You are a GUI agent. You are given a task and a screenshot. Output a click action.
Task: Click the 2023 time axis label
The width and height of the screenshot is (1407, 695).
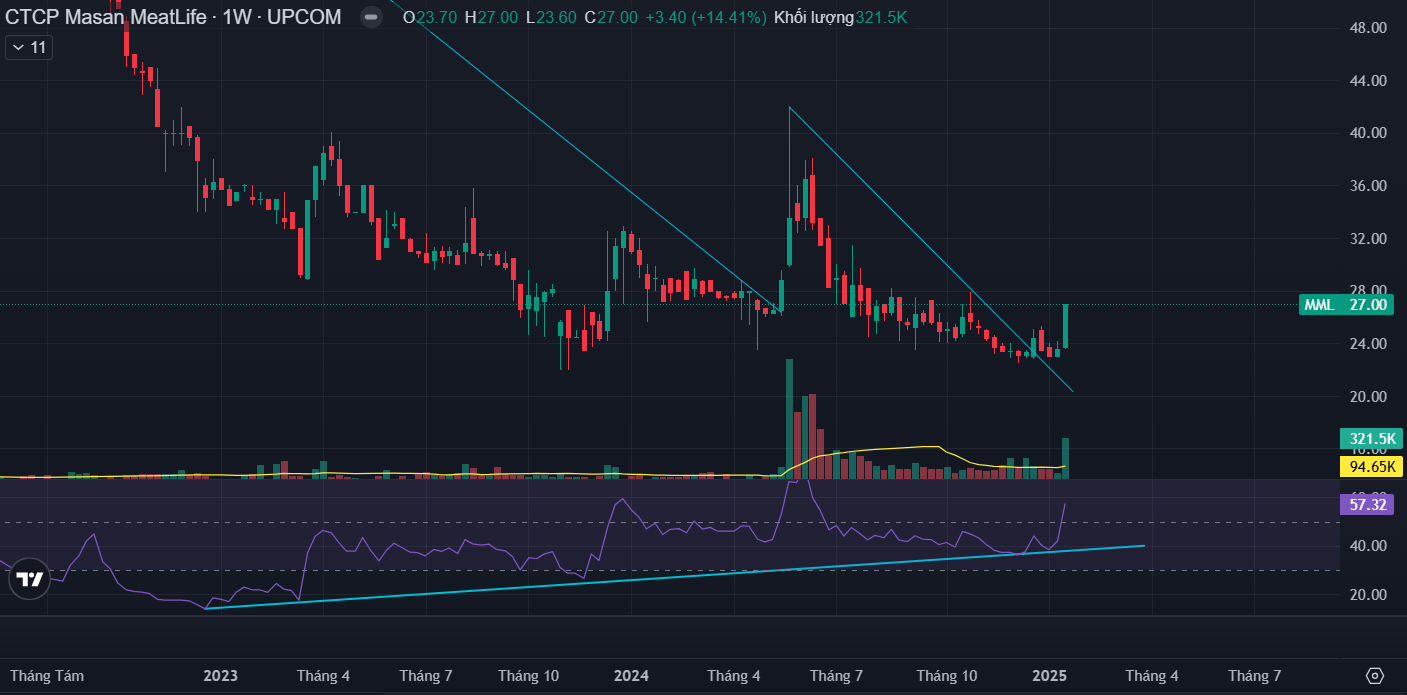(x=220, y=676)
